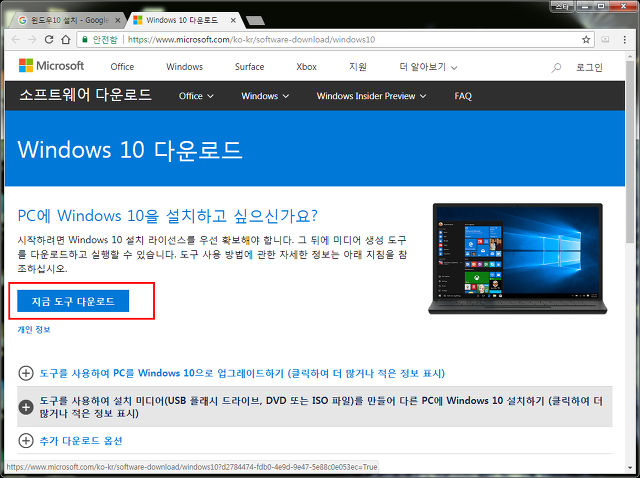This screenshot has height=478, width=640.
Task: Click the cast icon beside the address bar
Action: pyautogui.click(x=605, y=40)
